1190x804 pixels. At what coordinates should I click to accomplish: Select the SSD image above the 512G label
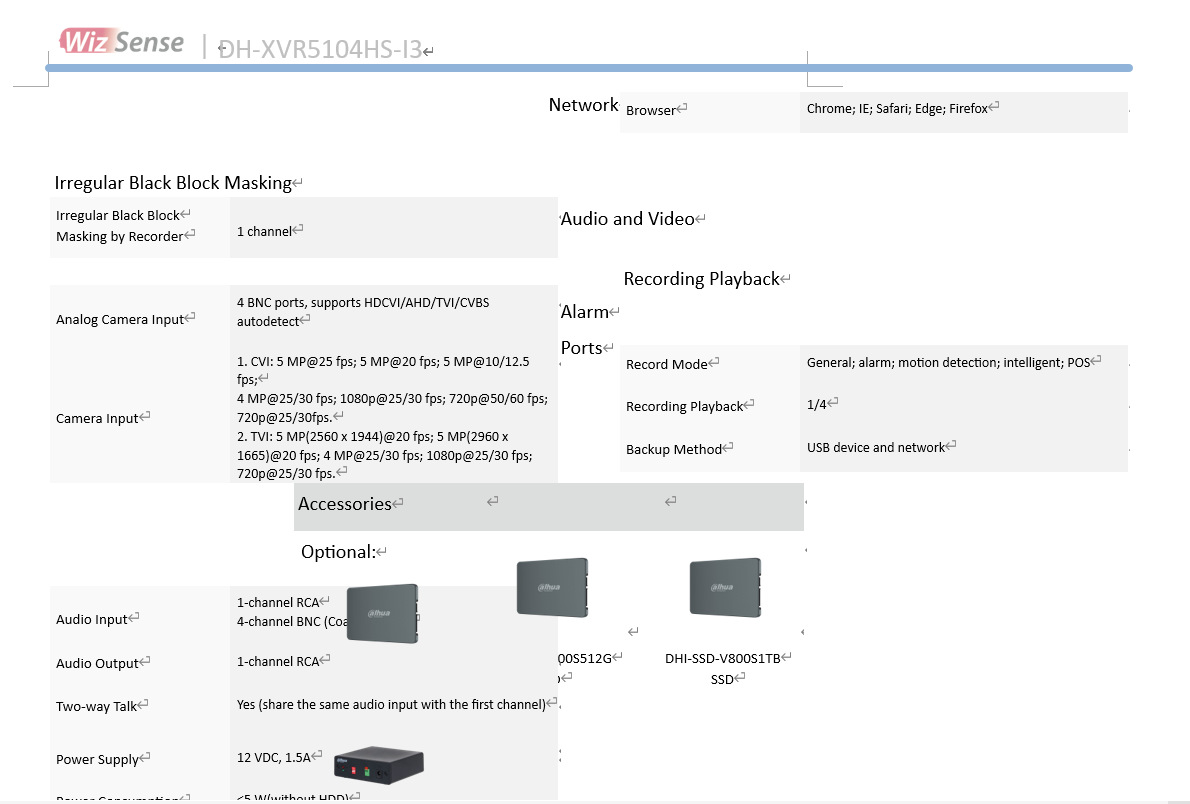click(552, 588)
